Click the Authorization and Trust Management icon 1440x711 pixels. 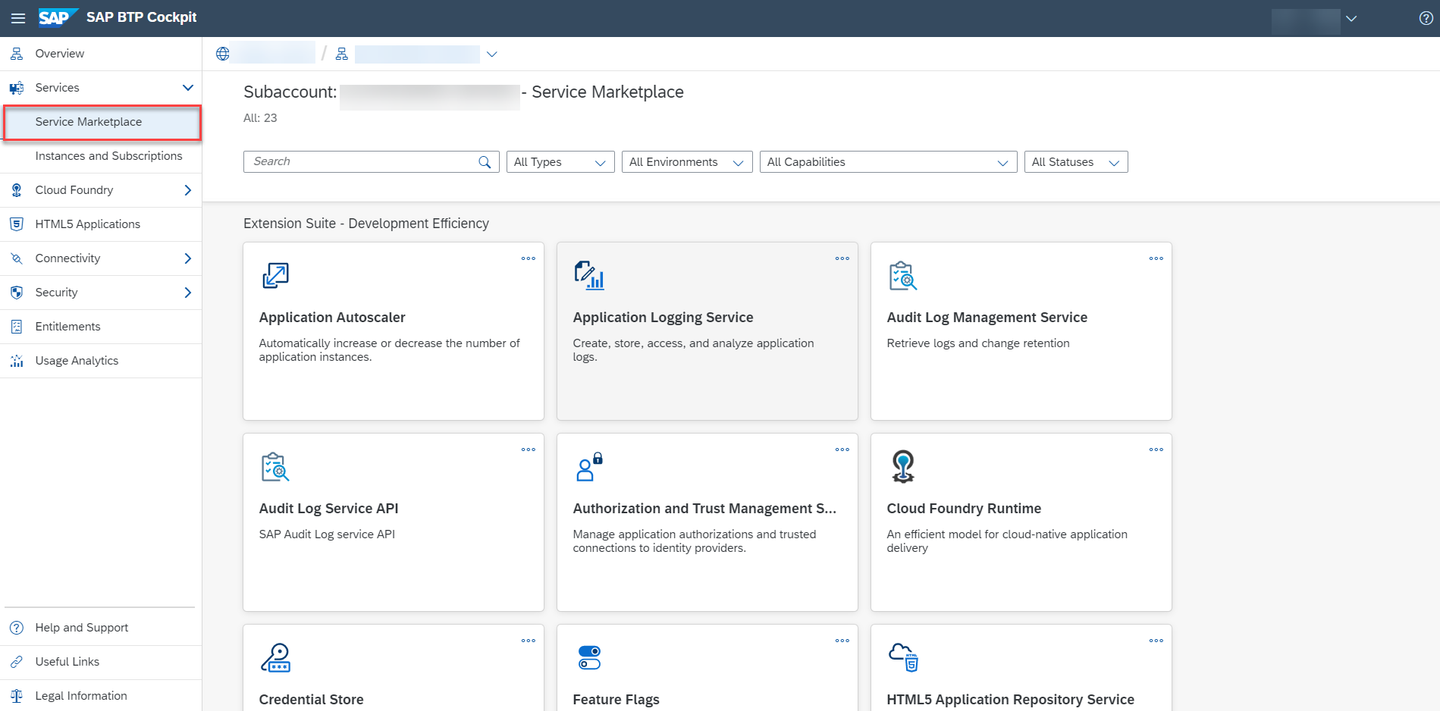(589, 467)
